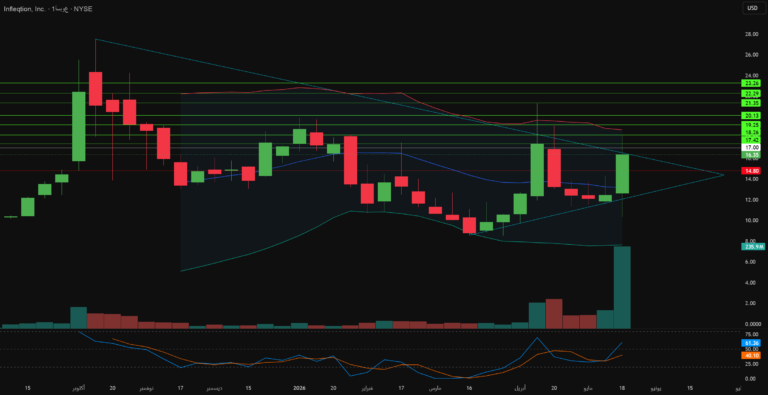The width and height of the screenshot is (768, 395).
Task: Select the tall green October candle
Action: pos(78,126)
